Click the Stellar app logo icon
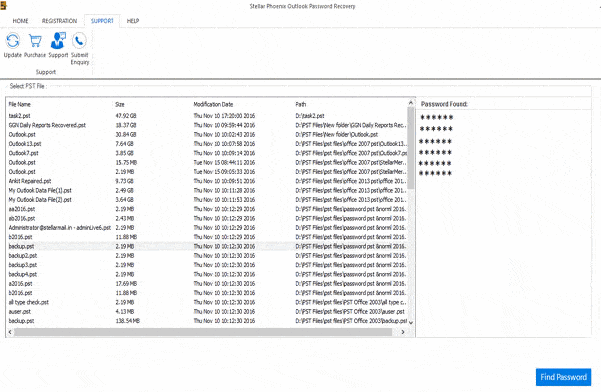The image size is (601, 392). click(3, 5)
